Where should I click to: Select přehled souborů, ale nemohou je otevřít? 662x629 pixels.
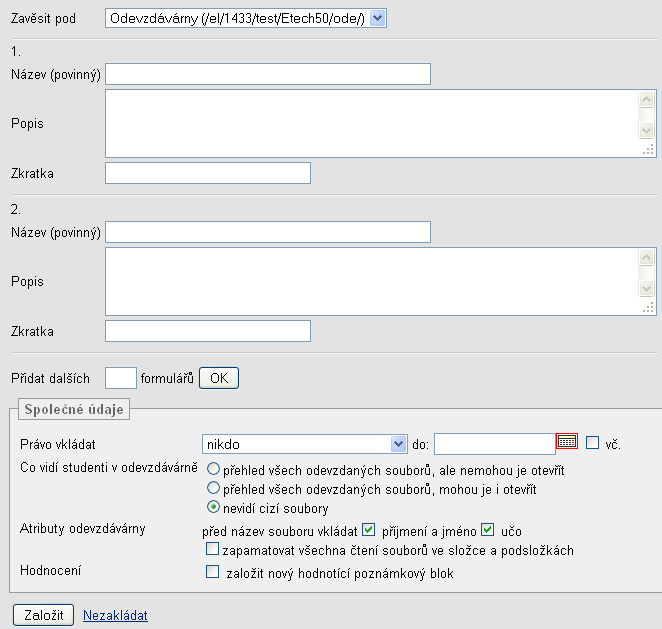tap(214, 469)
